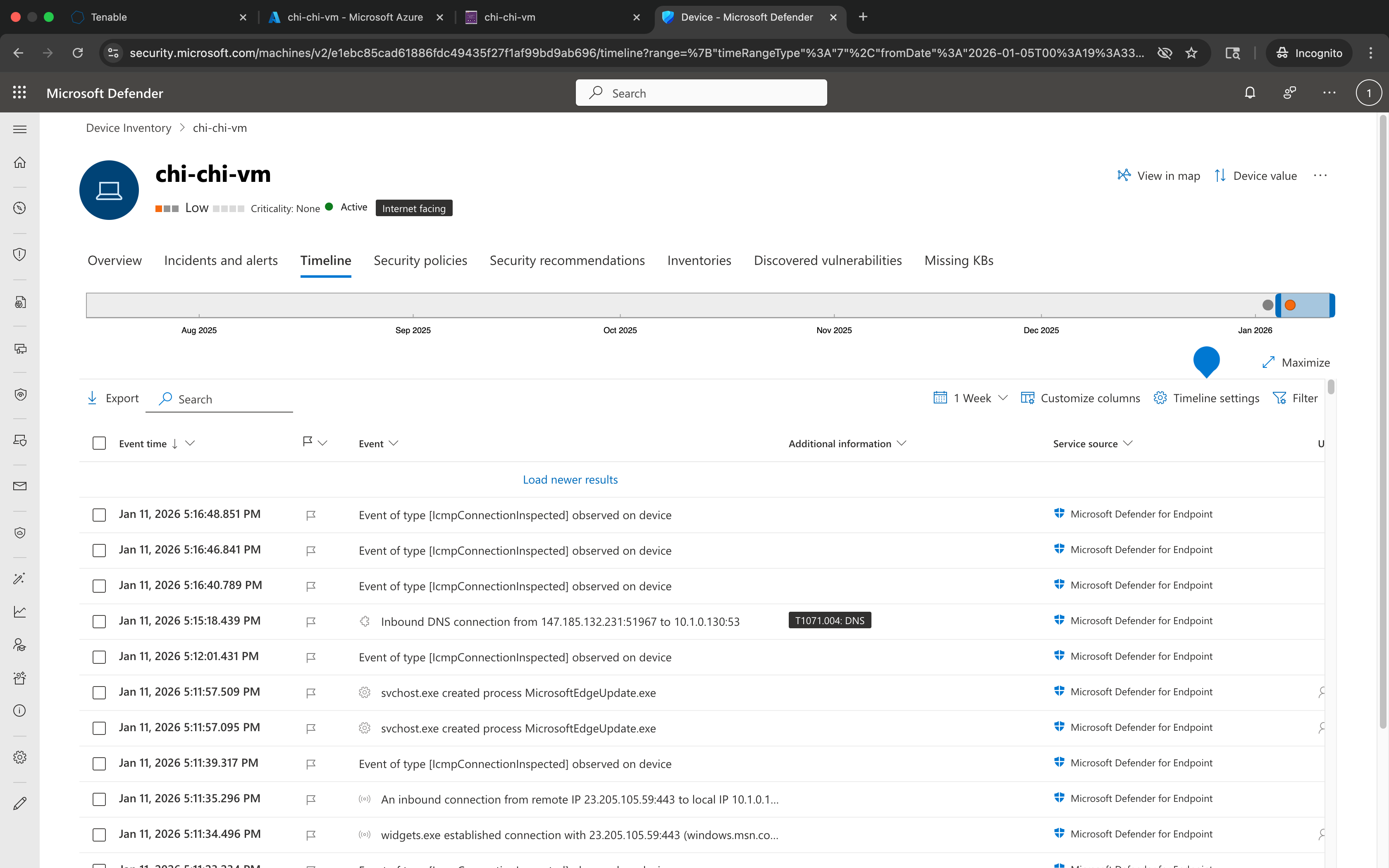Open the account avatar circle
The image size is (1389, 868).
(x=1368, y=93)
